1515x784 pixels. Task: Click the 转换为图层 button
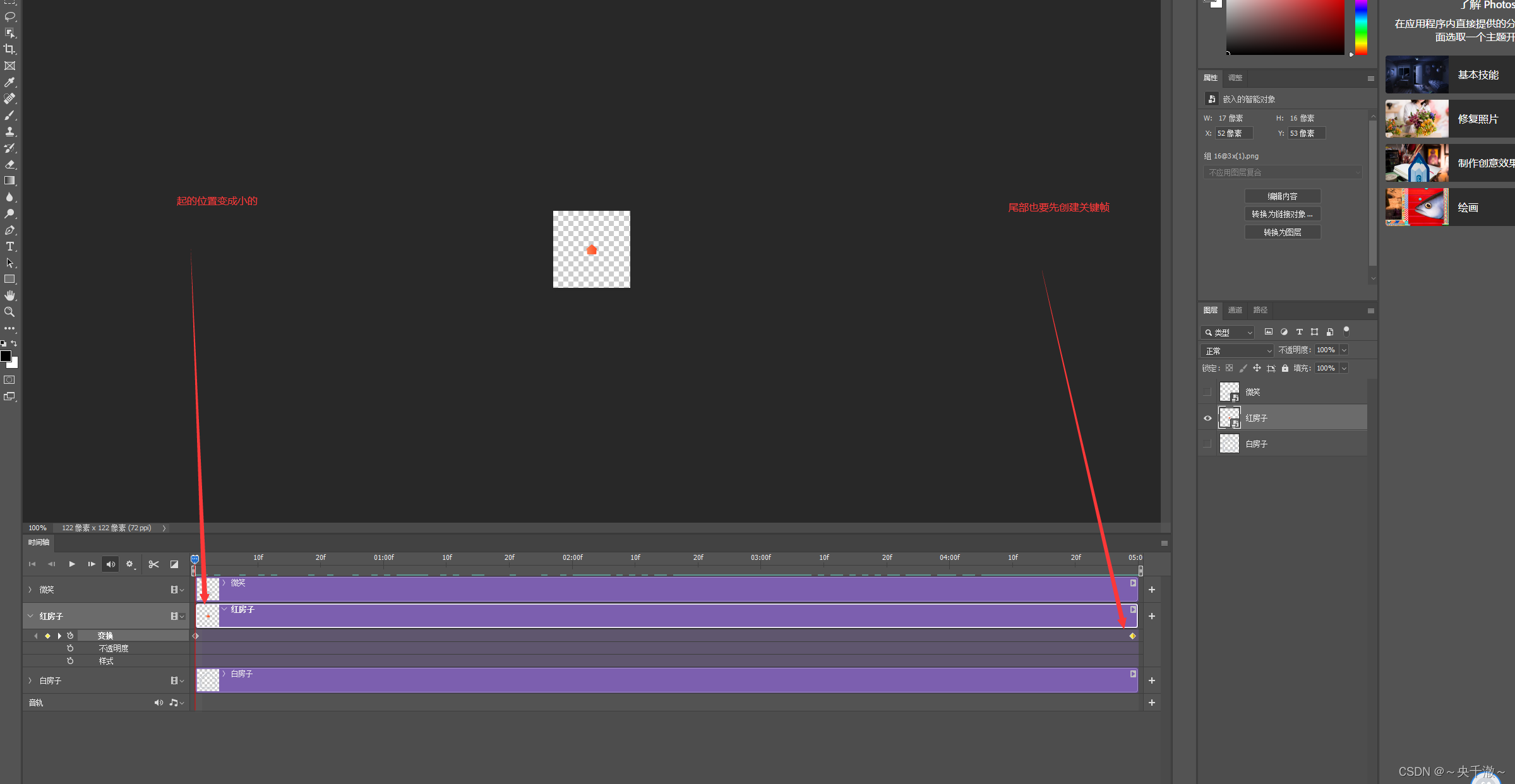tap(1282, 232)
